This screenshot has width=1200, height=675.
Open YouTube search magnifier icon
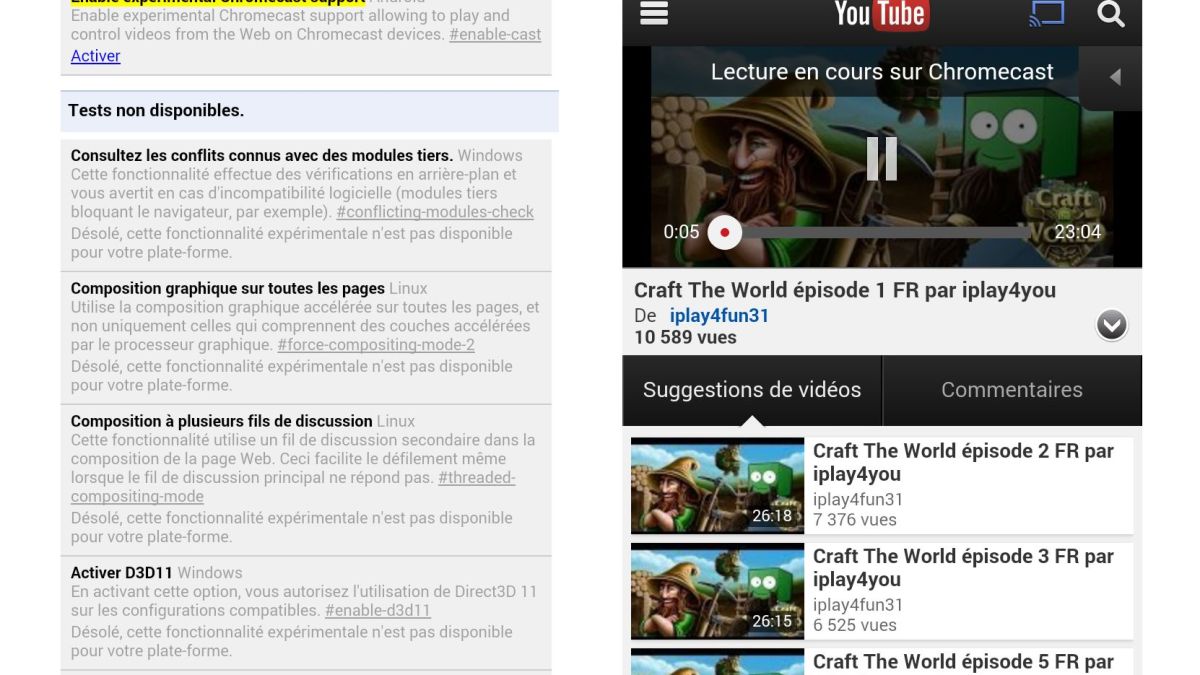click(1111, 14)
